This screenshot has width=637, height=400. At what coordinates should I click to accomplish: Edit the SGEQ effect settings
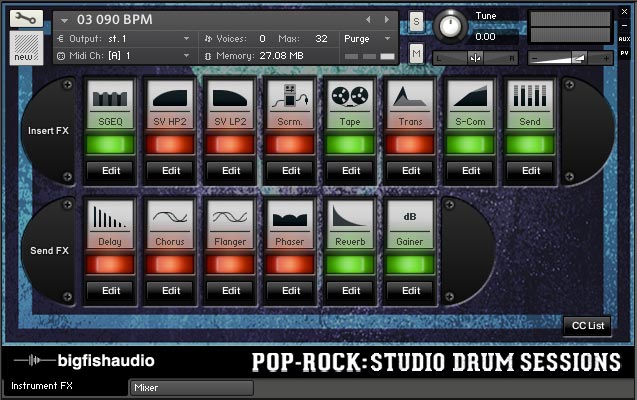(x=110, y=171)
